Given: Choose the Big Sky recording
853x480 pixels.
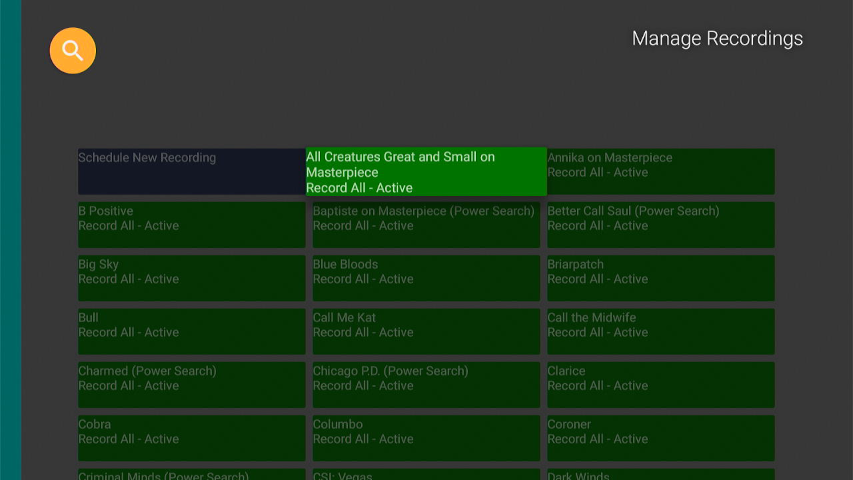Looking at the screenshot, I should 191,278.
